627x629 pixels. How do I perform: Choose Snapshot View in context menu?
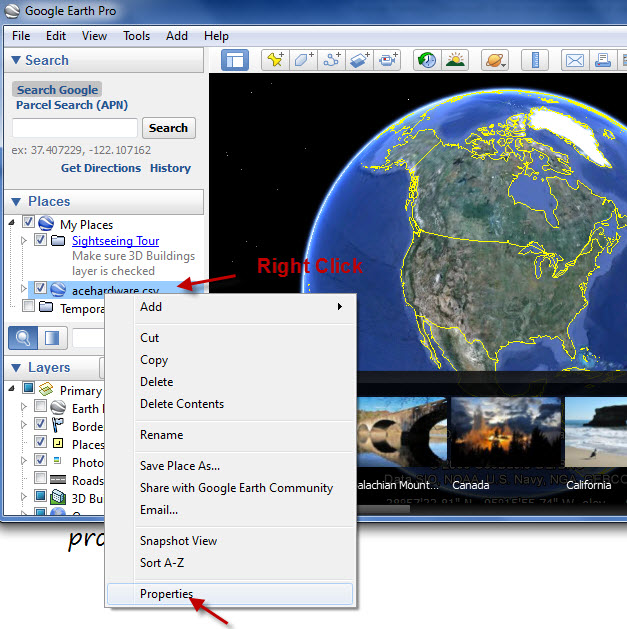[x=231, y=541]
